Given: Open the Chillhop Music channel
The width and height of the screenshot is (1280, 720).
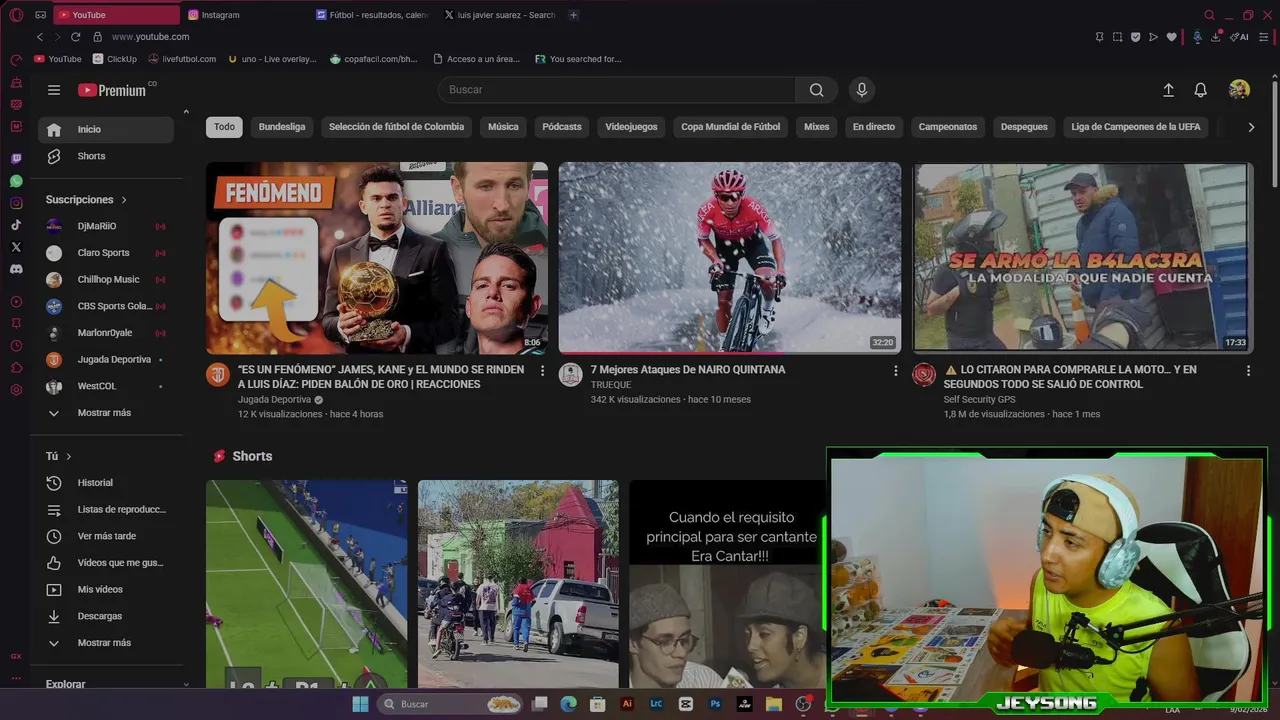Looking at the screenshot, I should [x=106, y=280].
